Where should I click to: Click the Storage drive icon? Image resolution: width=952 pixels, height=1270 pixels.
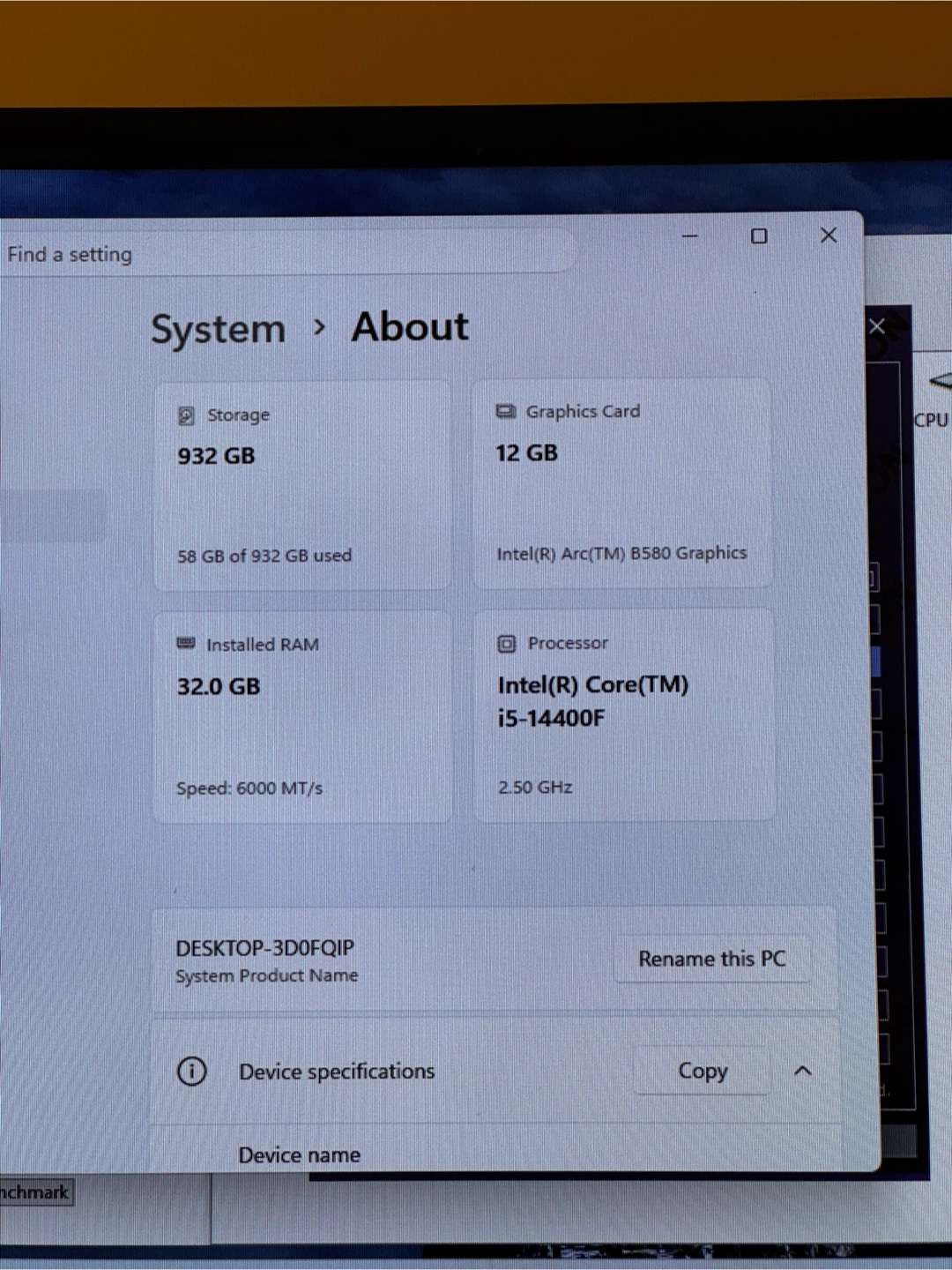[x=186, y=415]
